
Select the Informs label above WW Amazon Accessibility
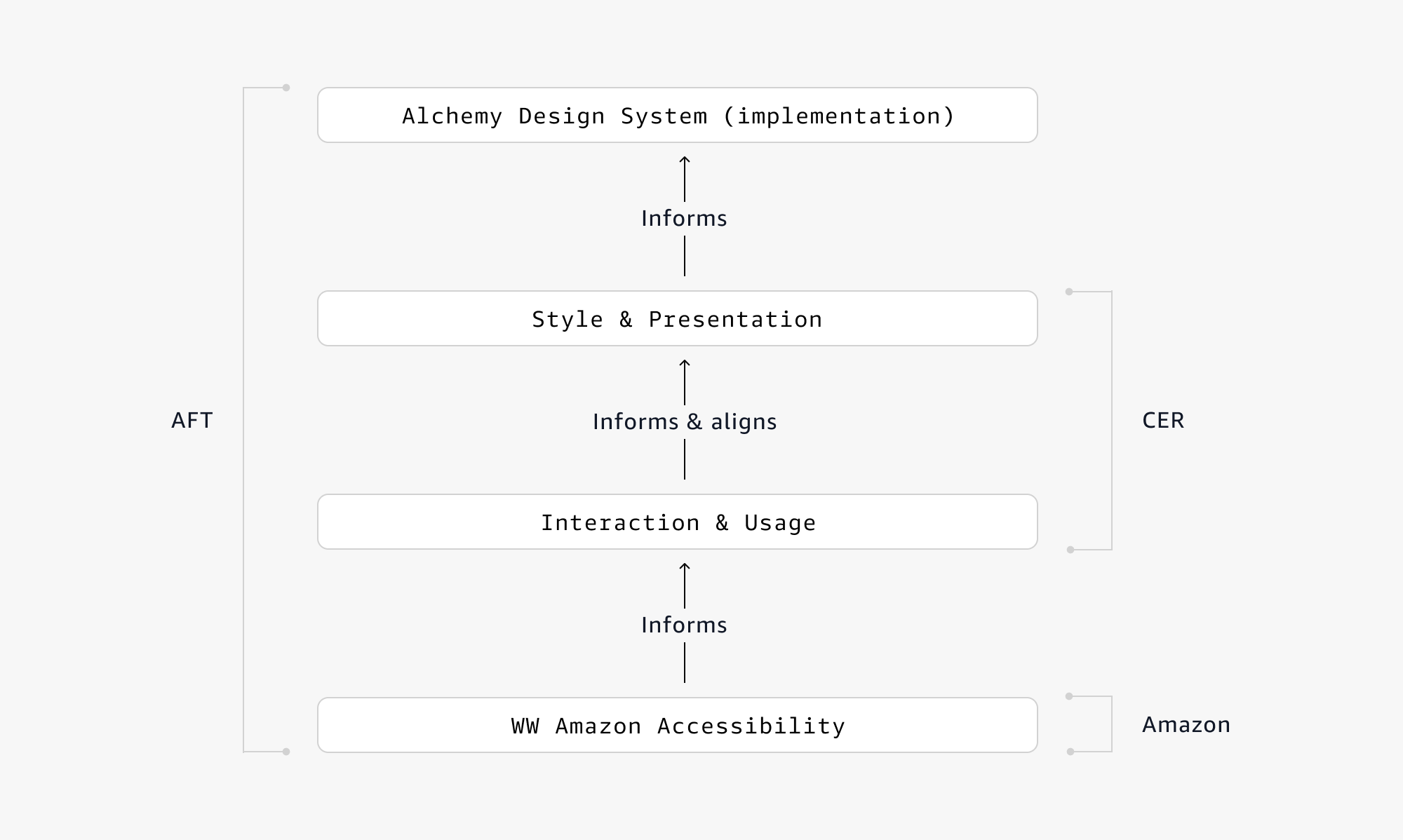point(684,625)
